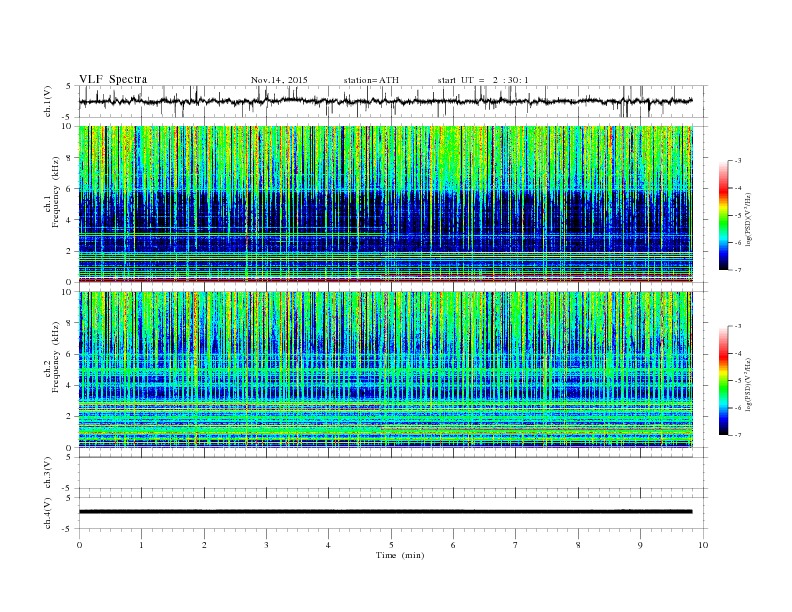Click the "-3" tick on ch.1 color bar
Screen dimensions: 792x612
pos(738,161)
